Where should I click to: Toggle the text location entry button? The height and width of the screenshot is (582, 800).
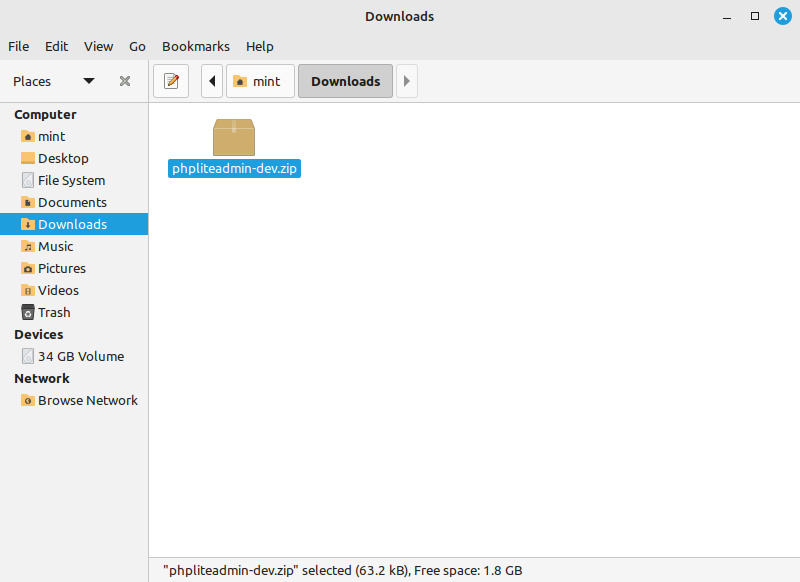(171, 81)
